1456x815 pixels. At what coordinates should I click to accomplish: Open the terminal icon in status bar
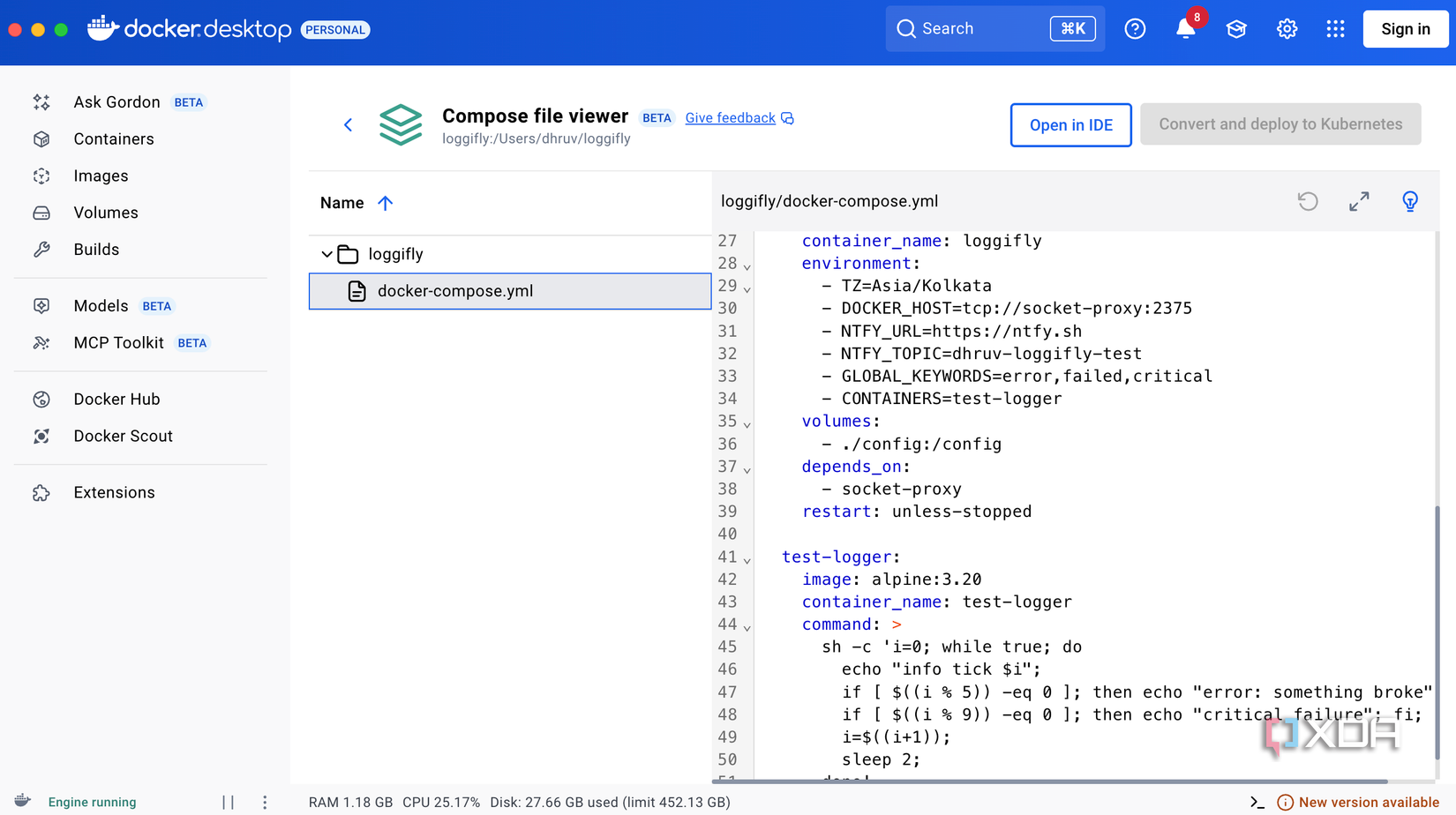(x=1257, y=802)
